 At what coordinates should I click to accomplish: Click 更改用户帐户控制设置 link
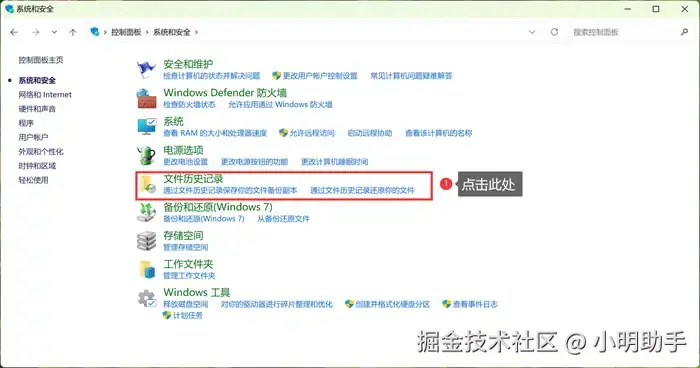(x=320, y=76)
